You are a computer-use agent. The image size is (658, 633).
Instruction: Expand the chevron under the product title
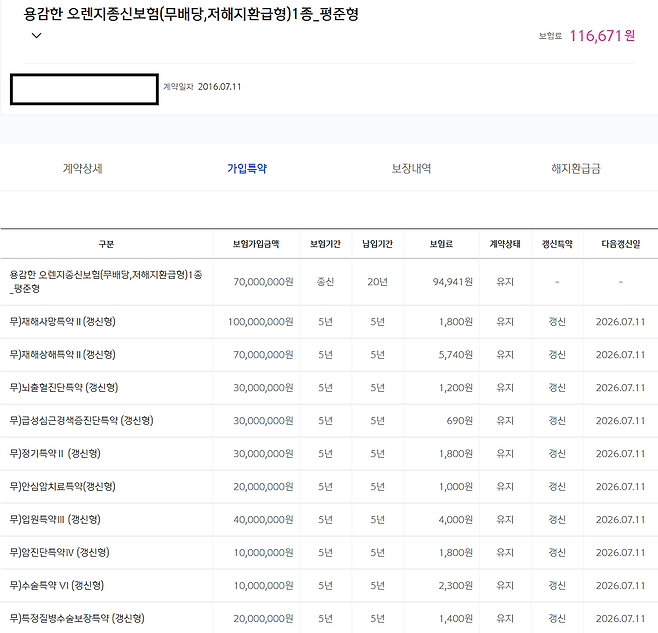(37, 36)
